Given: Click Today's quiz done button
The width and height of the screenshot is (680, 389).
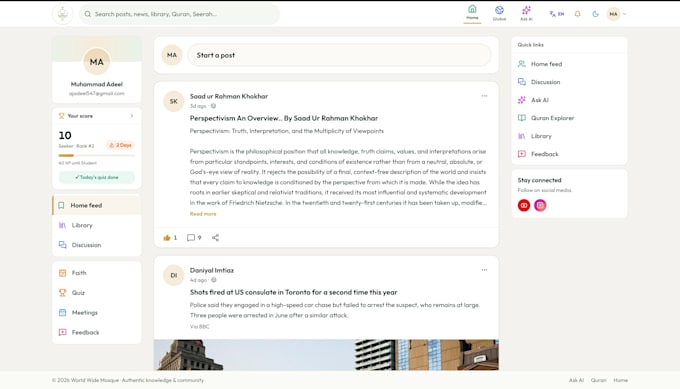Looking at the screenshot, I should click(96, 177).
